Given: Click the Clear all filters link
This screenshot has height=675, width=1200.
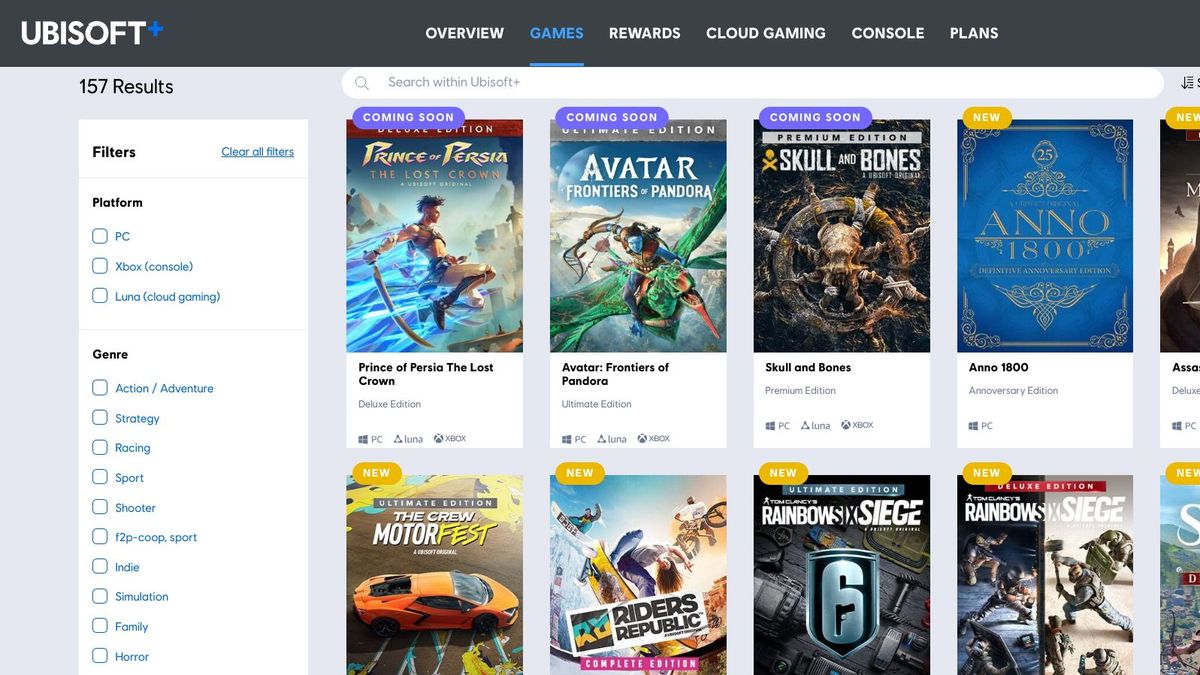Looking at the screenshot, I should [x=257, y=151].
